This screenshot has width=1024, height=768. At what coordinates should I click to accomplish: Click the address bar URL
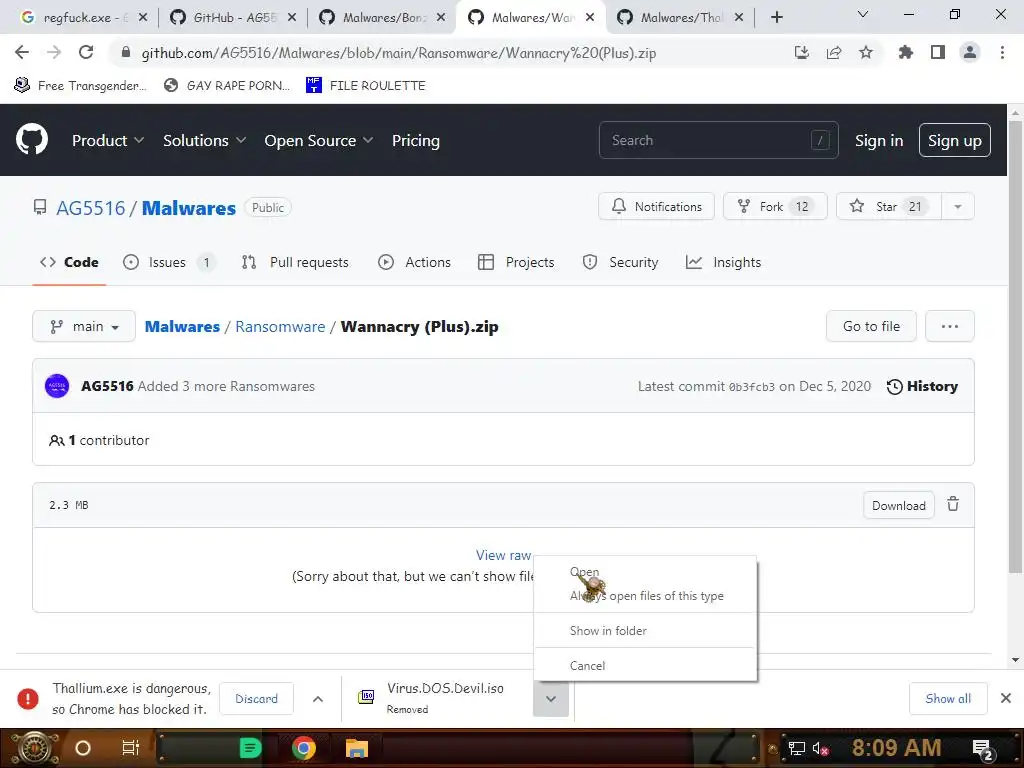398,53
